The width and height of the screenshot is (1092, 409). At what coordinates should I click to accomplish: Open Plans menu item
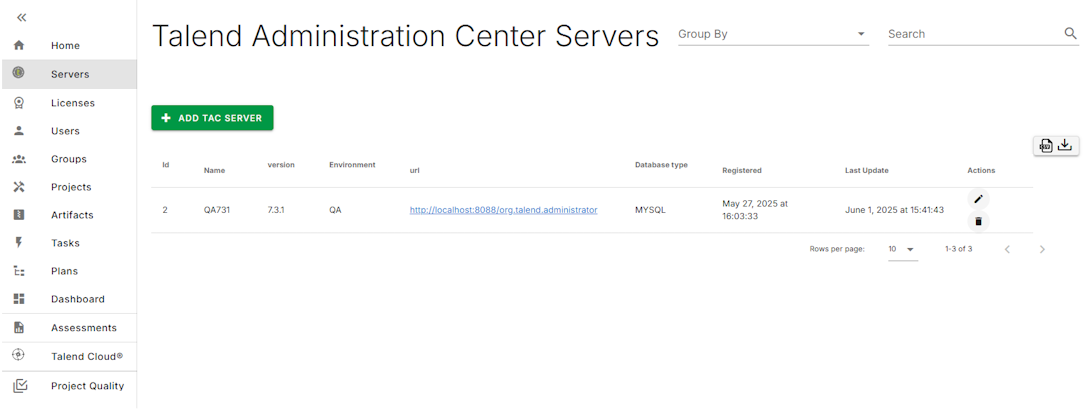(x=64, y=271)
